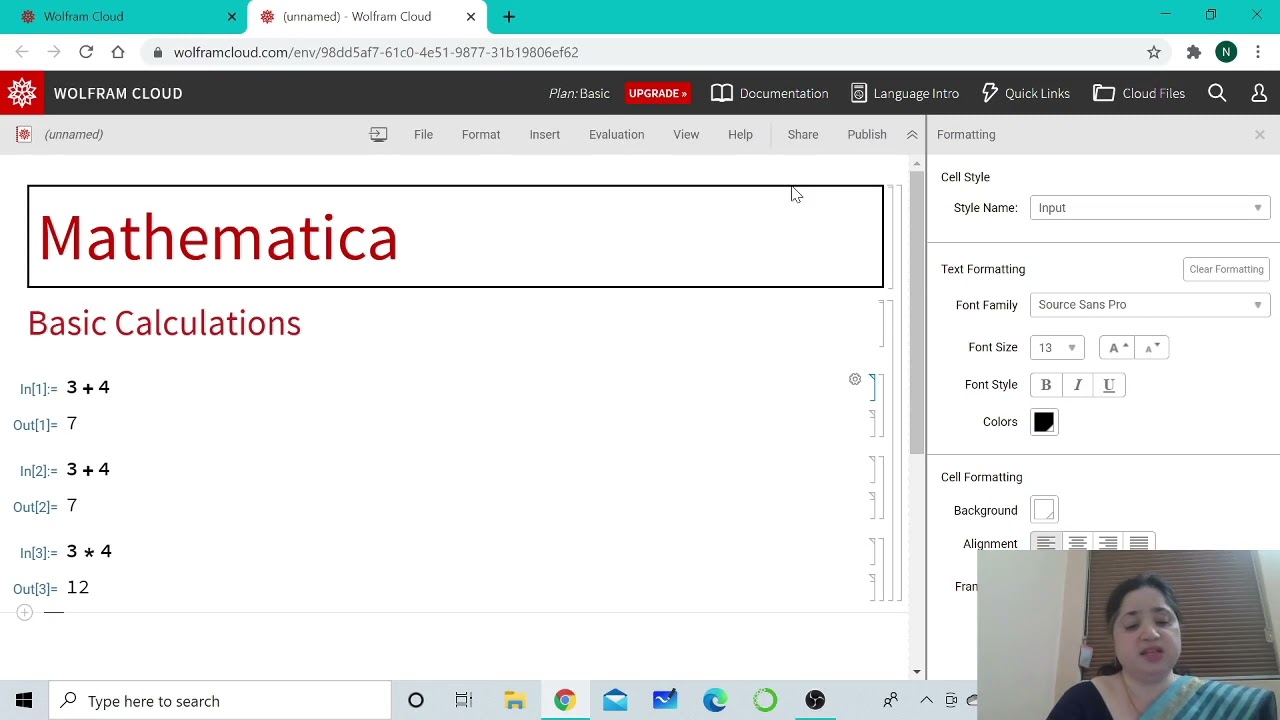The image size is (1280, 720).
Task: Click into the In[3] input 3 * 4
Action: (89, 551)
